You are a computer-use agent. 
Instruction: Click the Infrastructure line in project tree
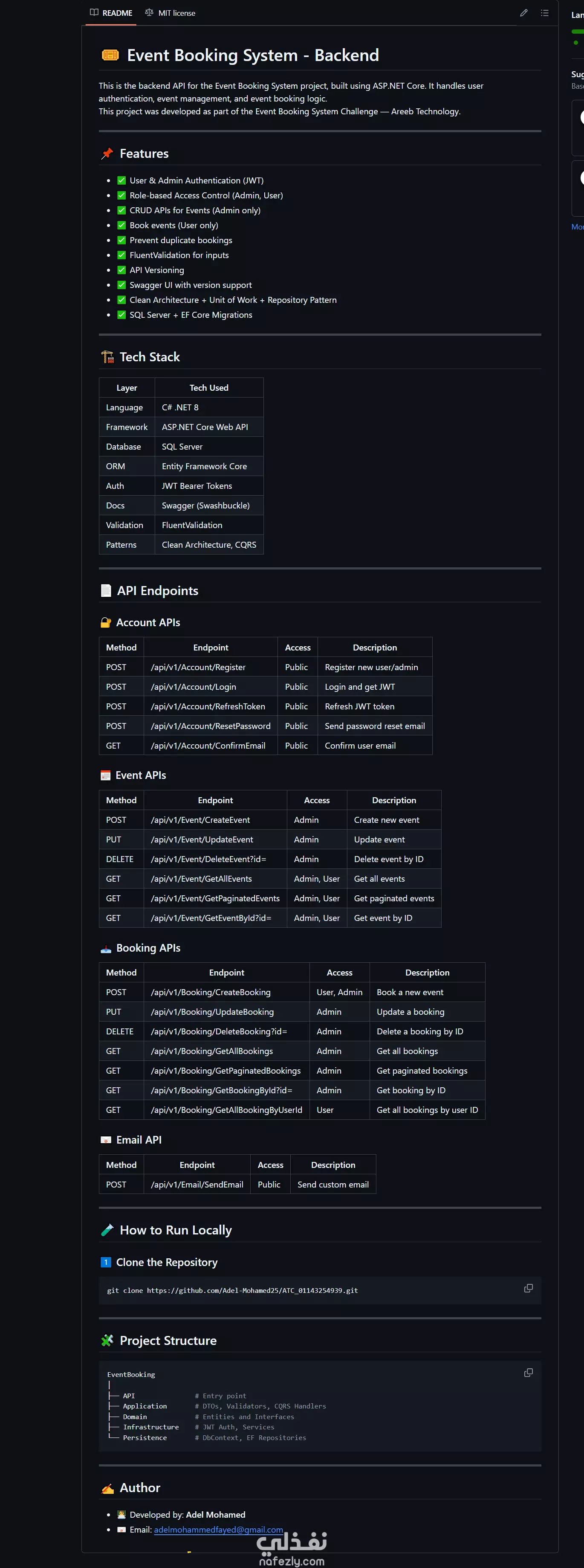pyautogui.click(x=191, y=1427)
